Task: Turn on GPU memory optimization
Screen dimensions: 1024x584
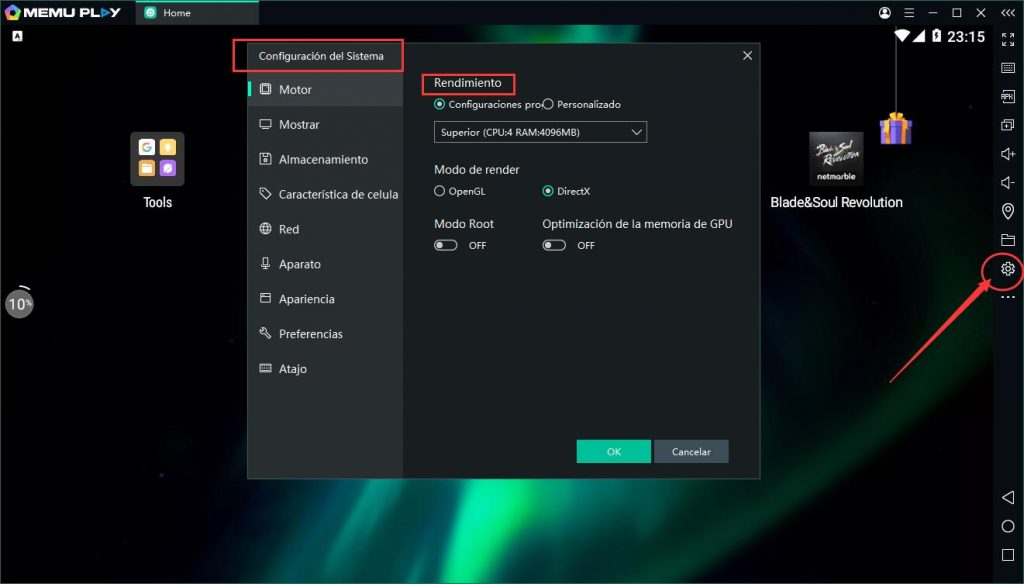Action: [x=553, y=244]
